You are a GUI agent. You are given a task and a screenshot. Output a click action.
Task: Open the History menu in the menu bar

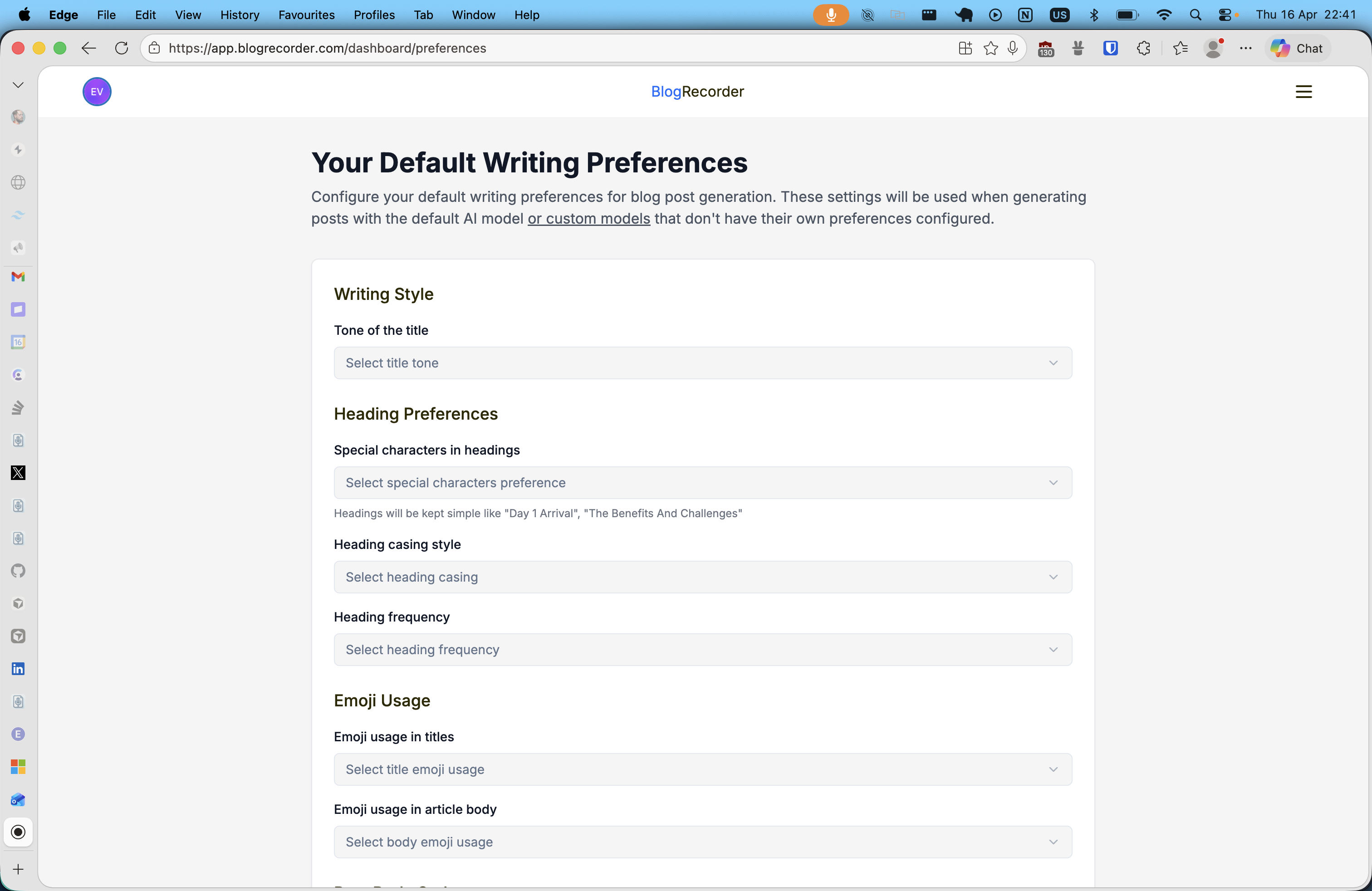(239, 15)
